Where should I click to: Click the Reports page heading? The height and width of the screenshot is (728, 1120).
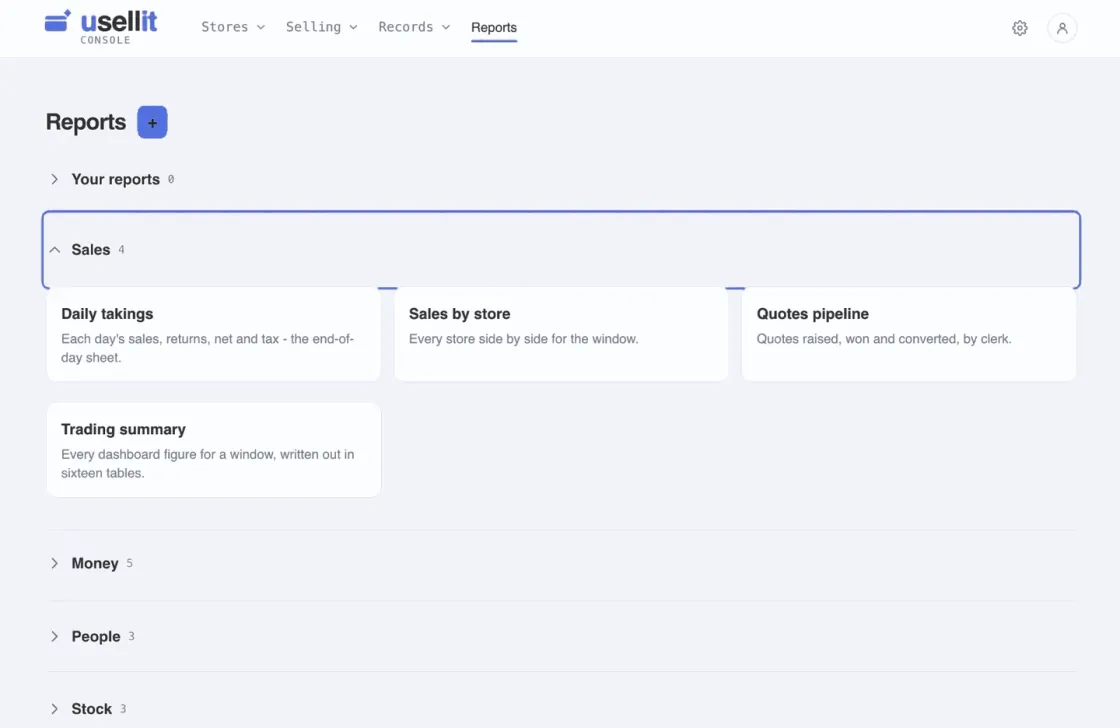click(86, 122)
